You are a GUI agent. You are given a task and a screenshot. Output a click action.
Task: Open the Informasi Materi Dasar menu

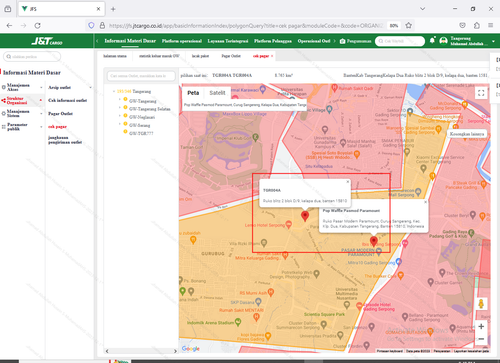point(130,41)
